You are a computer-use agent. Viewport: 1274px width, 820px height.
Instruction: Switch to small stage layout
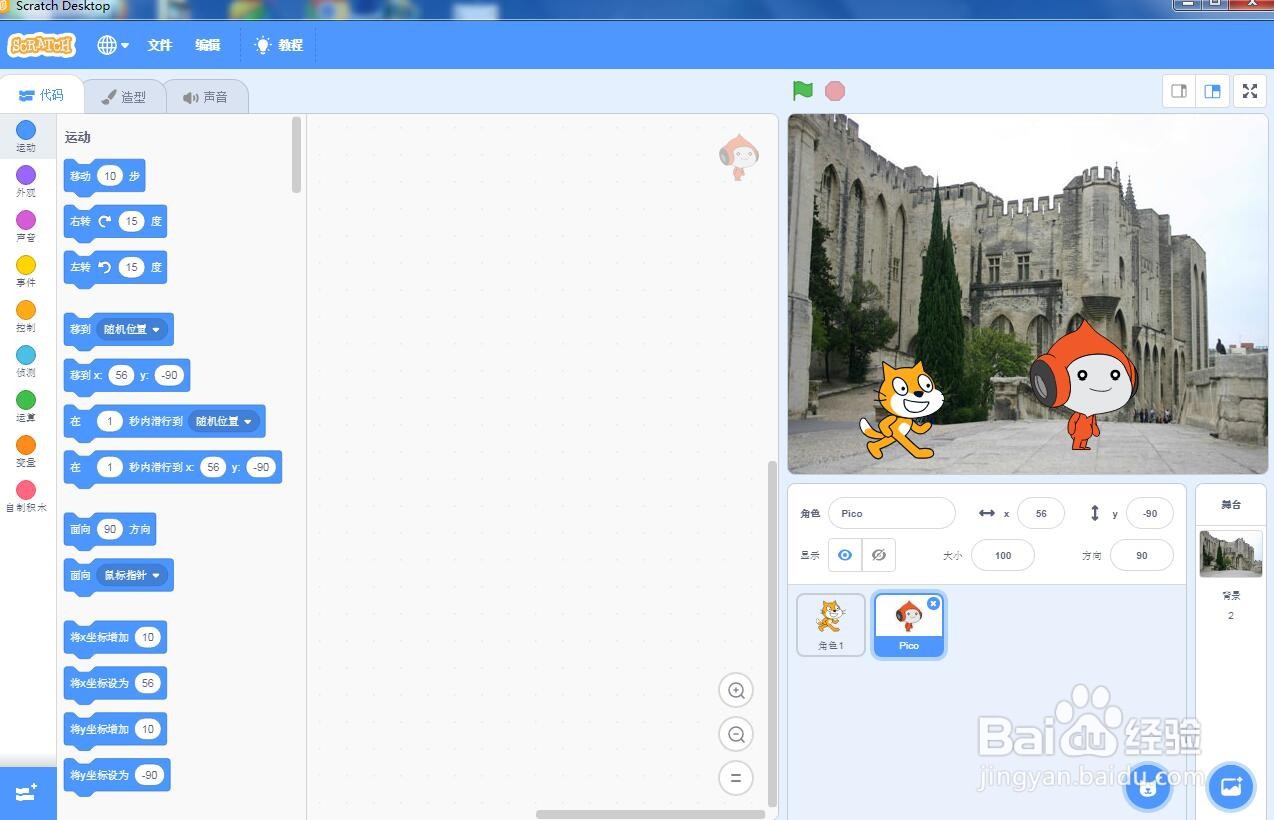pyautogui.click(x=1179, y=91)
